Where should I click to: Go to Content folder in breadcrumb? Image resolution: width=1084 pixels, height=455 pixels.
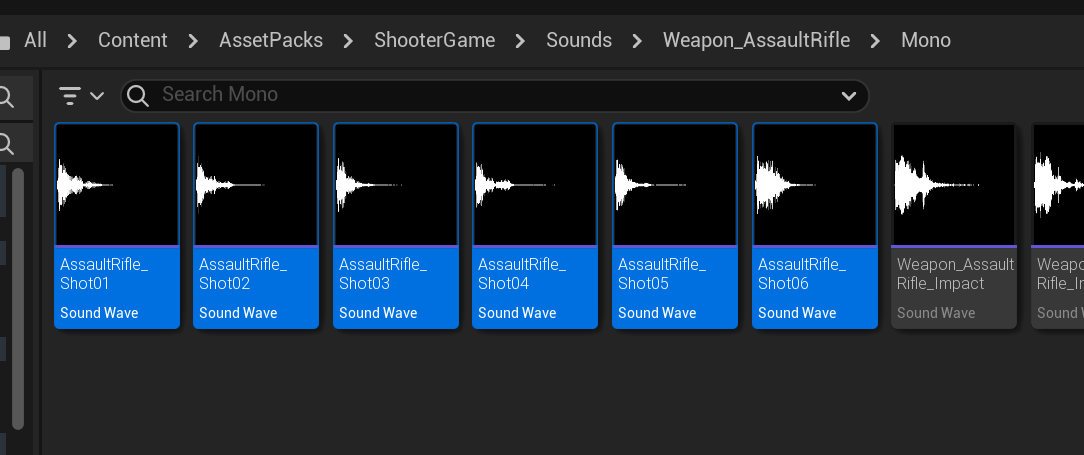tap(133, 40)
